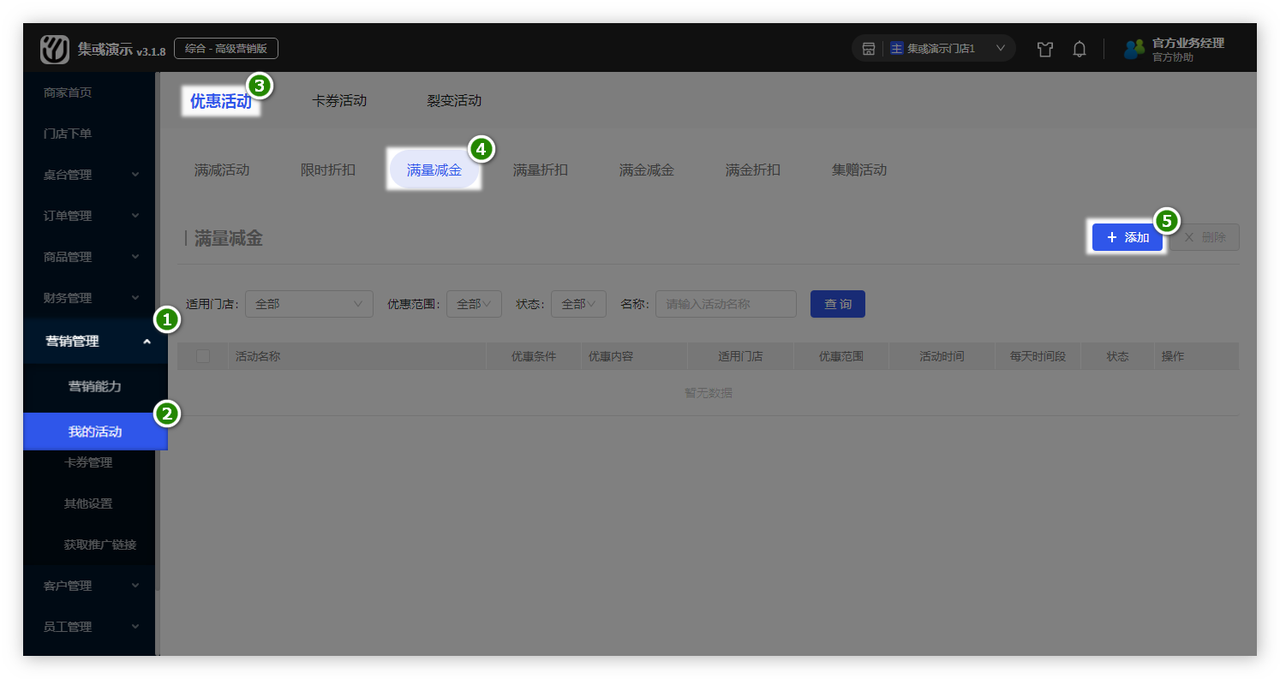The height and width of the screenshot is (679, 1280).
Task: Open 优惠范围 filter dropdown
Action: point(474,304)
